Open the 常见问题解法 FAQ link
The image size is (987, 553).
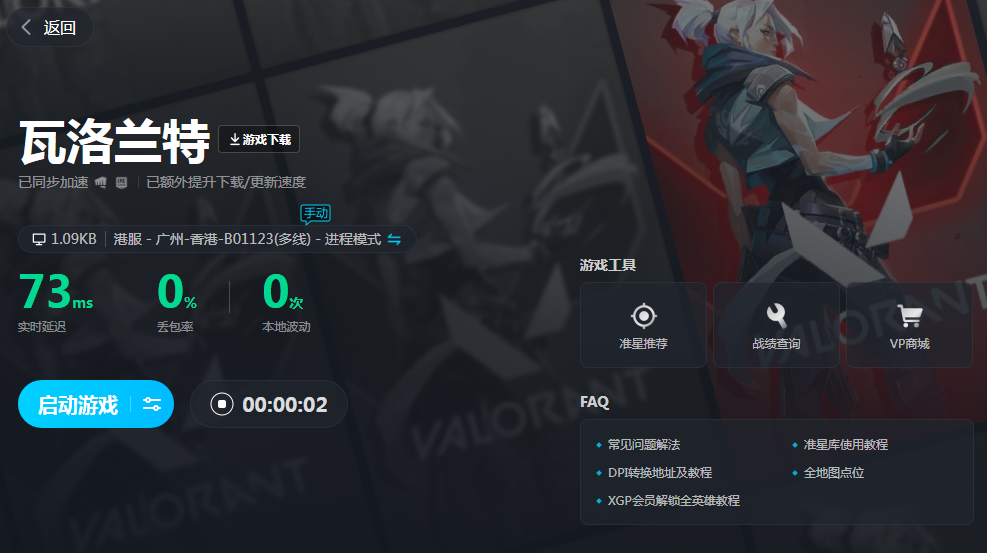[x=643, y=445]
